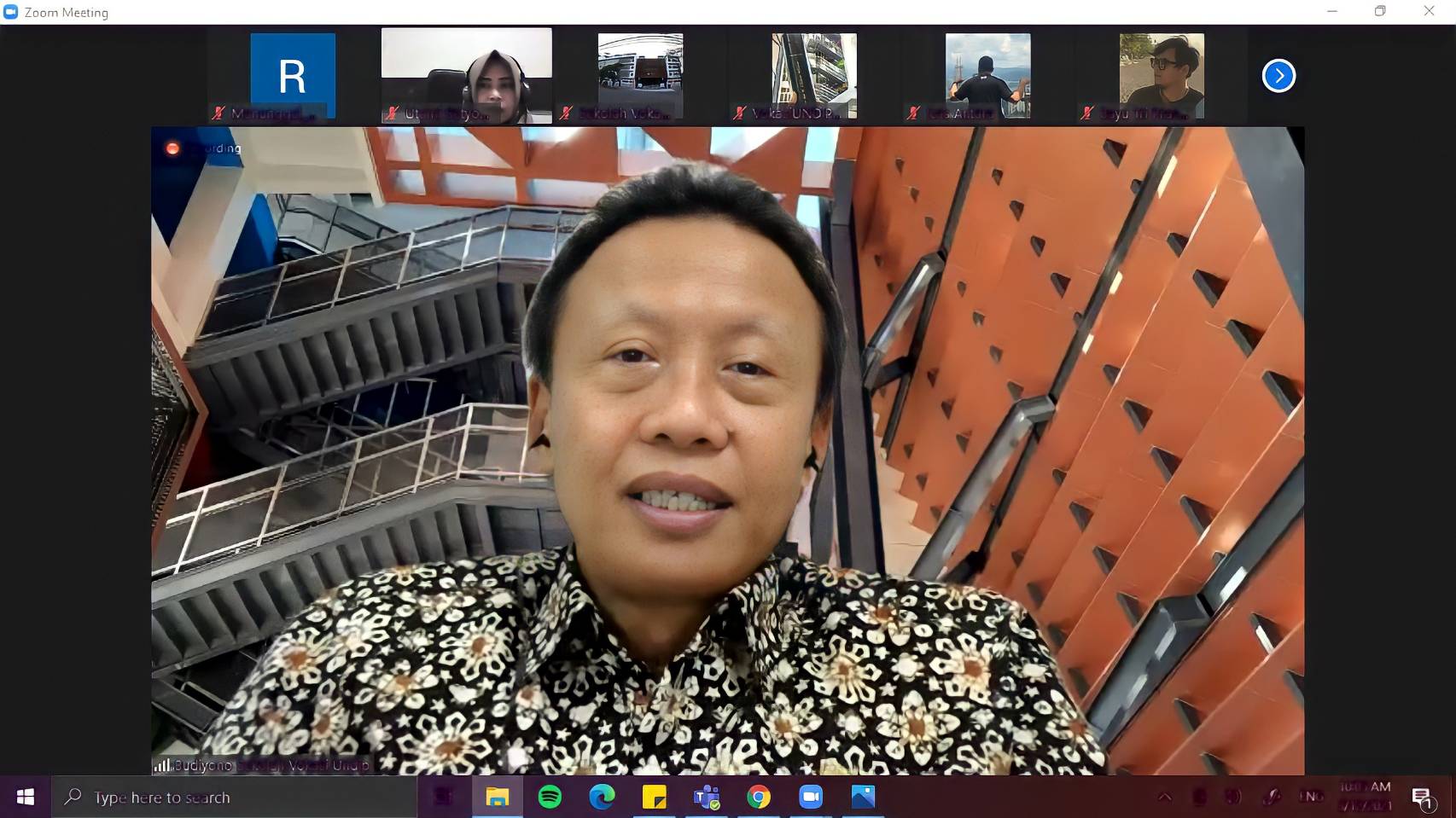The height and width of the screenshot is (818, 1456).
Task: Expand the hidden system tray icons chevron
Action: (x=1164, y=797)
